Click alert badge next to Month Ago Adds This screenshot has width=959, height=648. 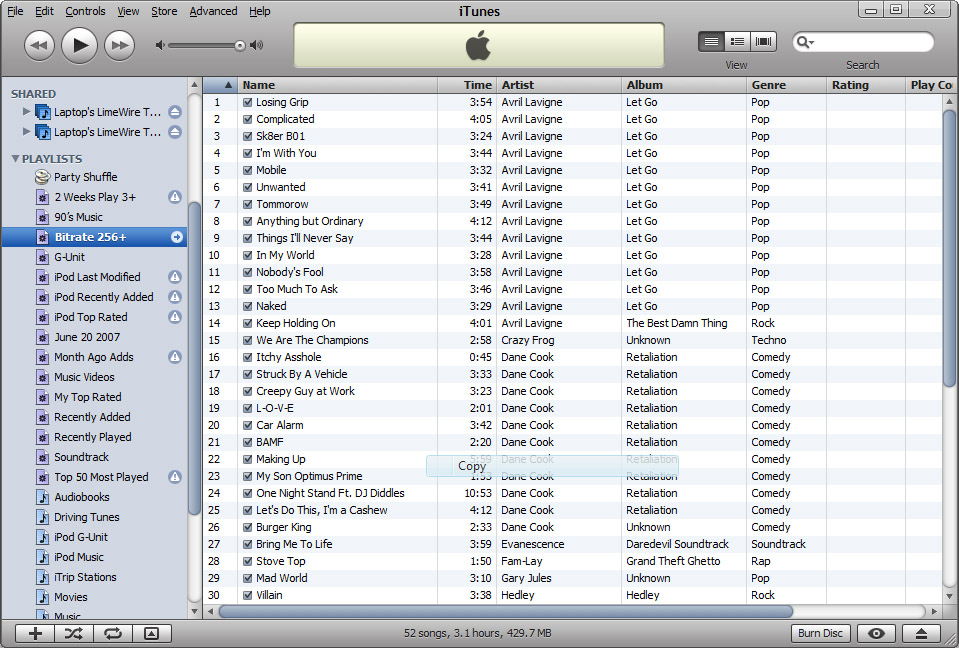[x=175, y=357]
